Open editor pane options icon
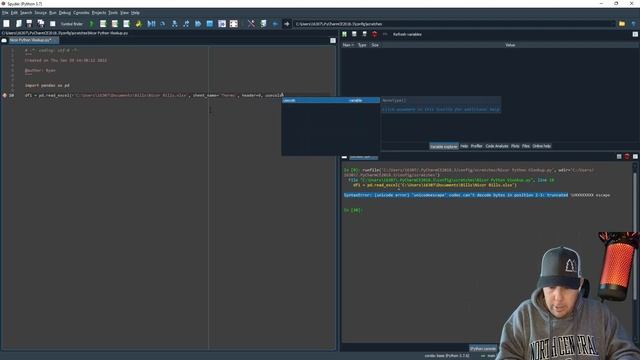This screenshot has height=360, width=640. coord(333,40)
